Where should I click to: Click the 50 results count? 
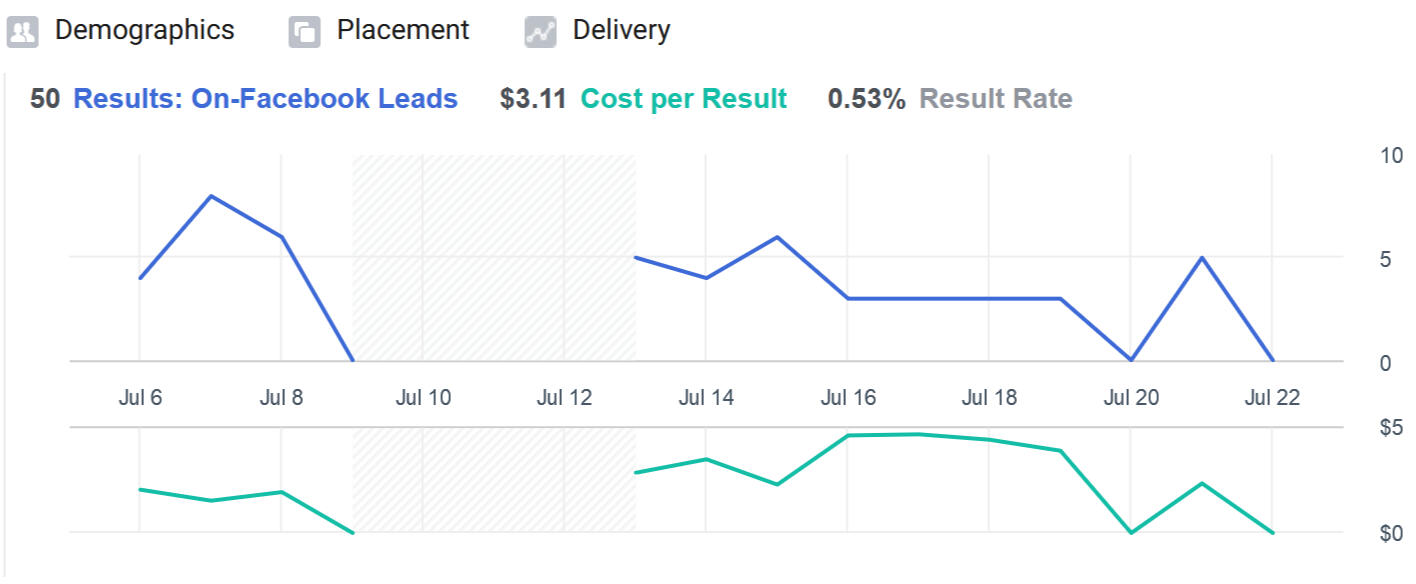click(x=44, y=99)
